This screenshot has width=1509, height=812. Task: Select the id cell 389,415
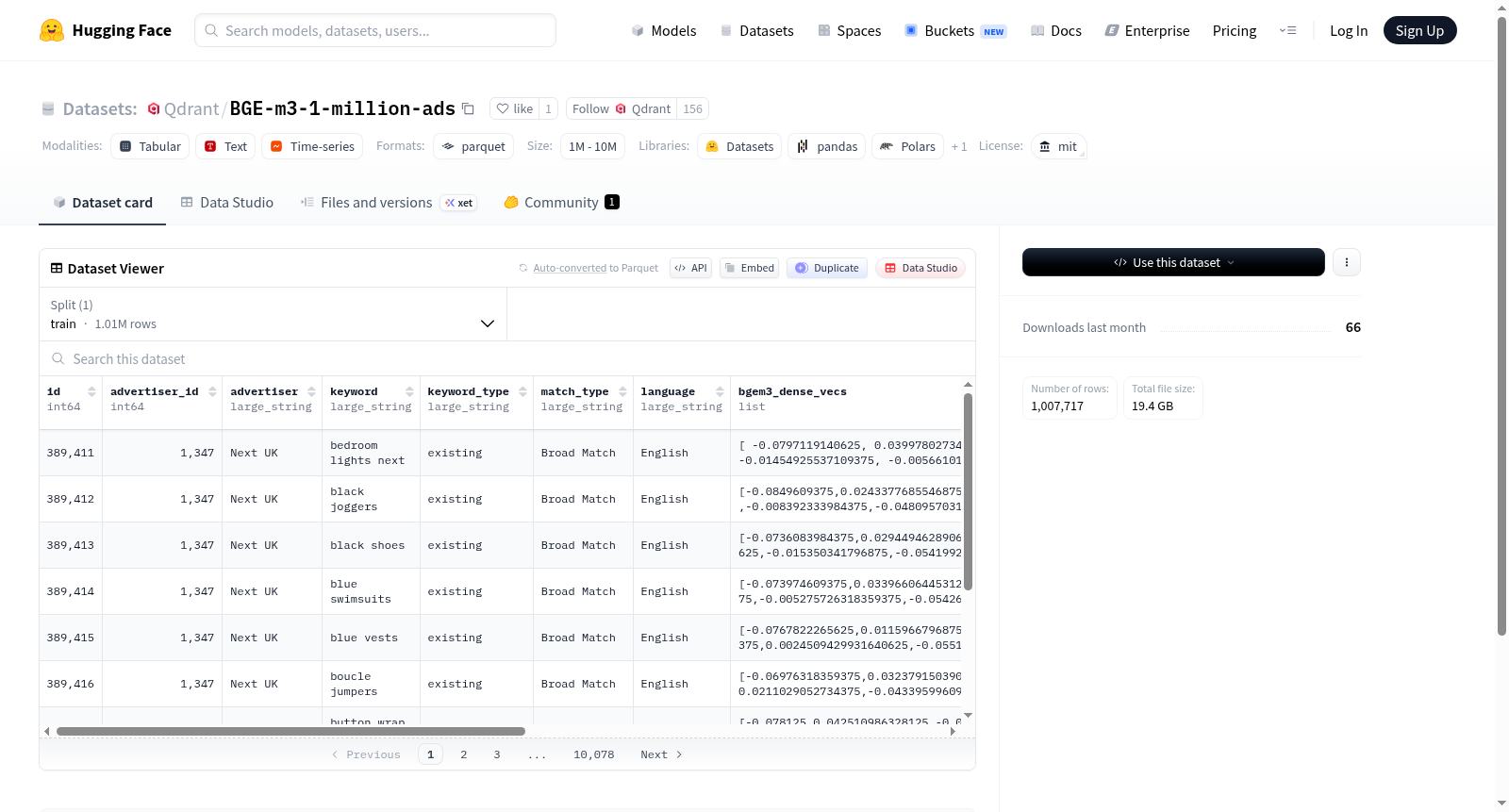tap(71, 638)
